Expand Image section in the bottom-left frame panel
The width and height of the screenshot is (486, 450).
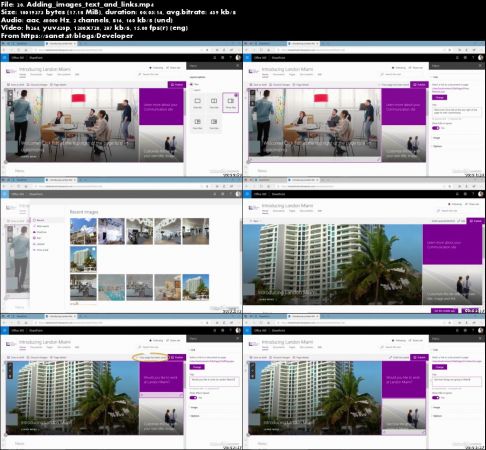194,407
